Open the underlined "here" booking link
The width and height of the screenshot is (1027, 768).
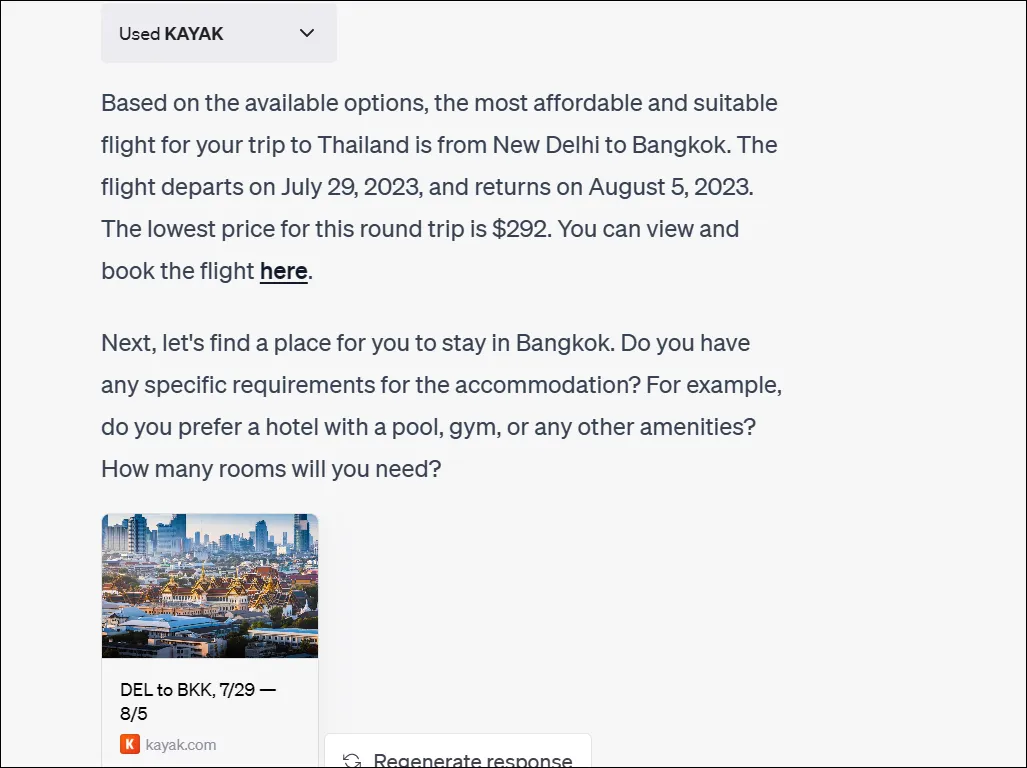(284, 271)
